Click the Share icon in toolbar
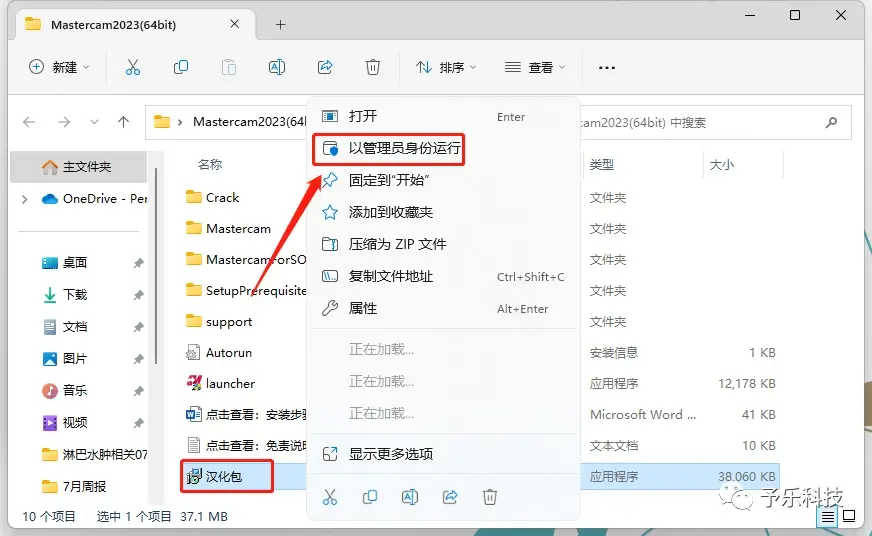Screen dimensions: 872x536 pyautogui.click(x=325, y=67)
